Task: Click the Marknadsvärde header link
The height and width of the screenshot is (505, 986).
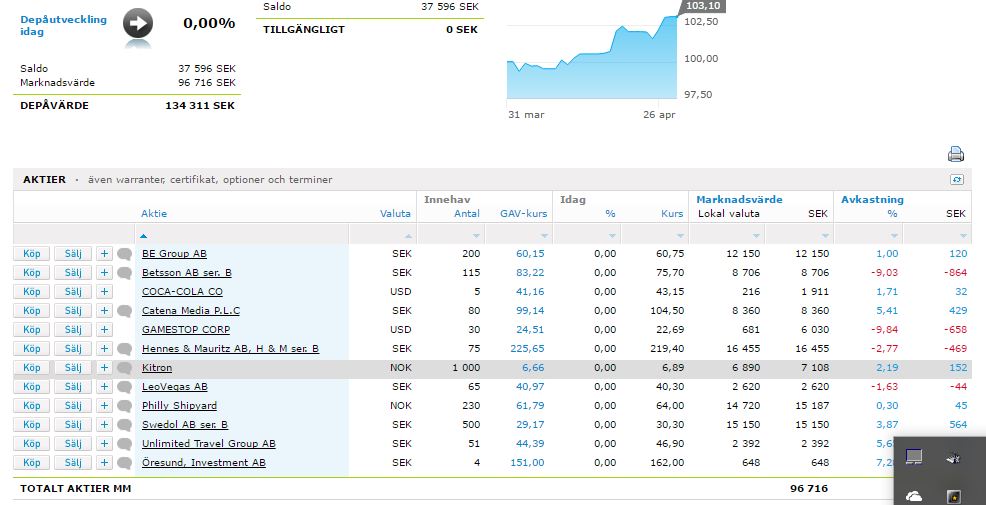Action: tap(740, 199)
